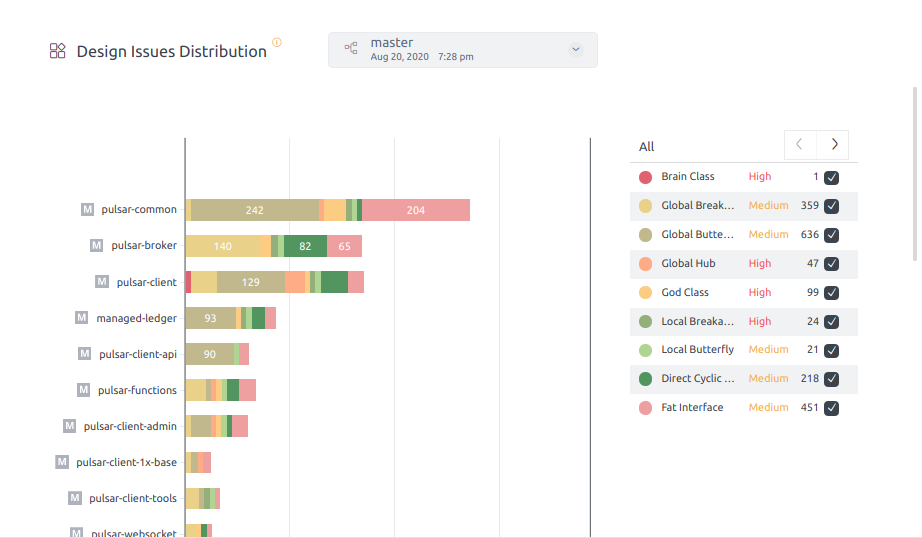Select the All legend header
The height and width of the screenshot is (538, 922).
(x=647, y=147)
